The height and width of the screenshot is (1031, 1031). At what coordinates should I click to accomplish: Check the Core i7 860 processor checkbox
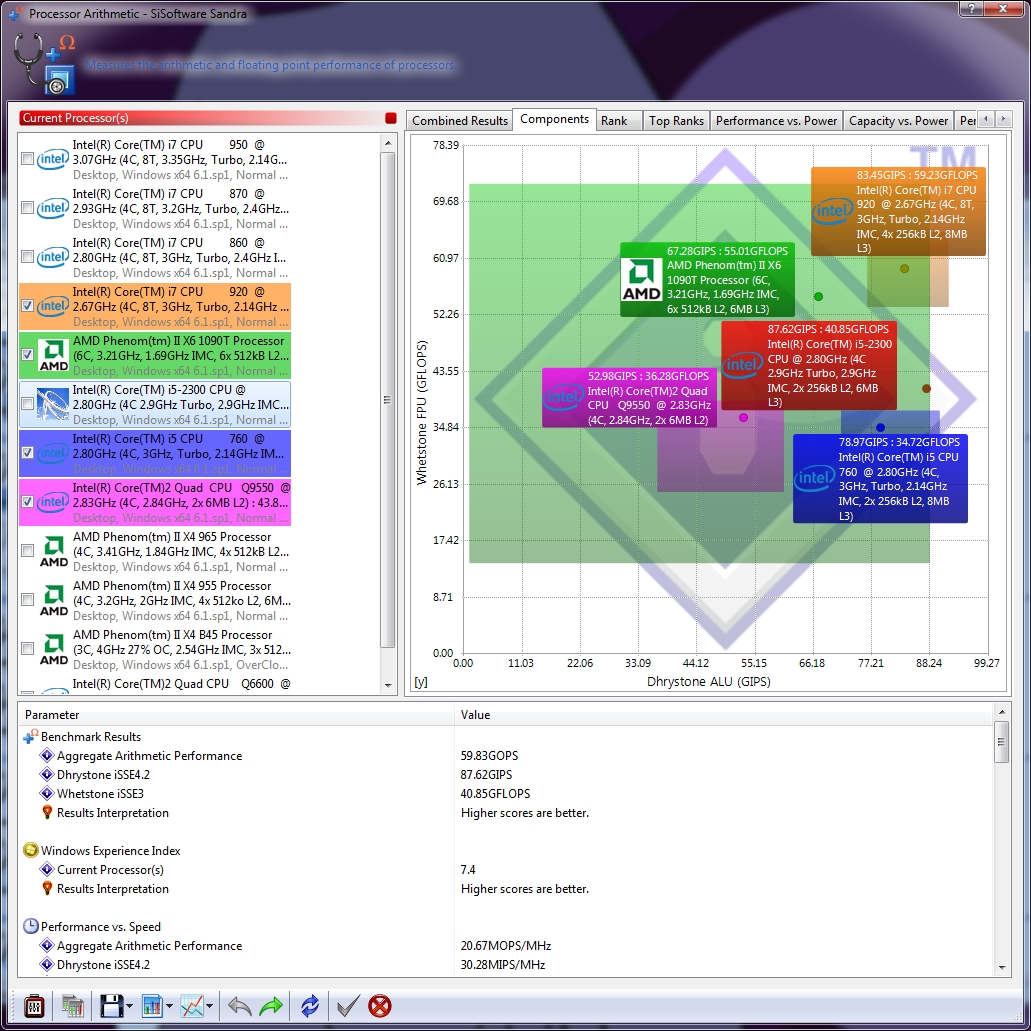(27, 256)
